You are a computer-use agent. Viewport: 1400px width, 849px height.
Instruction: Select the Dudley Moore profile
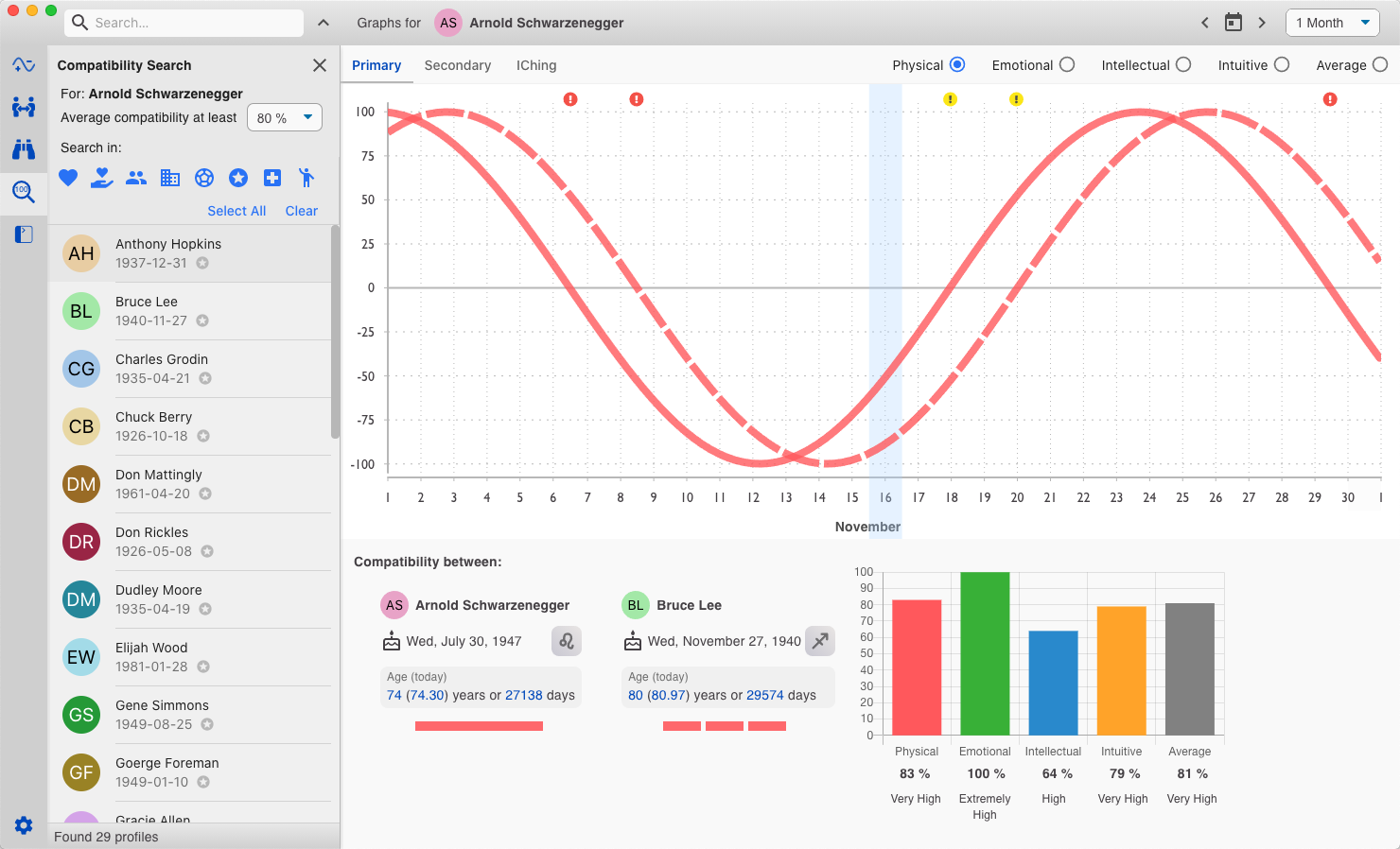190,599
